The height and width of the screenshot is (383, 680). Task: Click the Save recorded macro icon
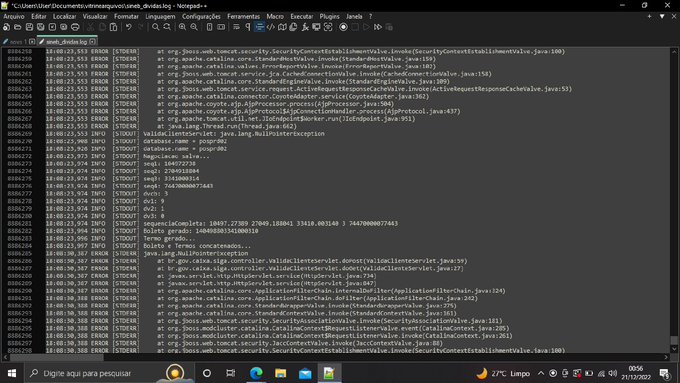point(389,27)
